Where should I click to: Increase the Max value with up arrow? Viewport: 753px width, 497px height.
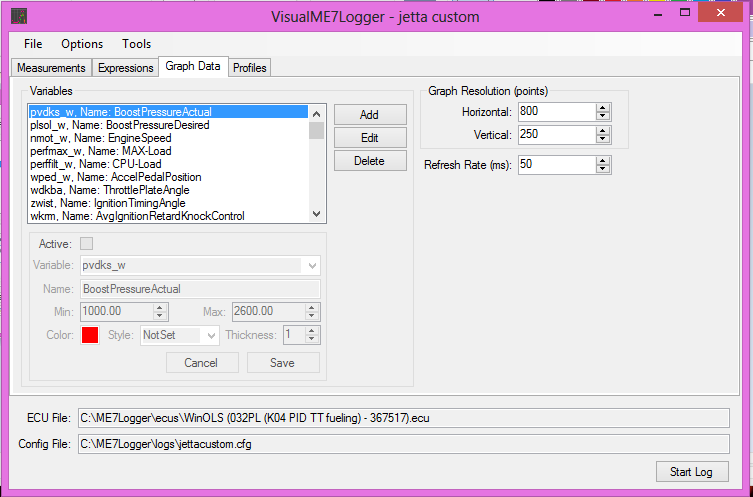coord(312,307)
